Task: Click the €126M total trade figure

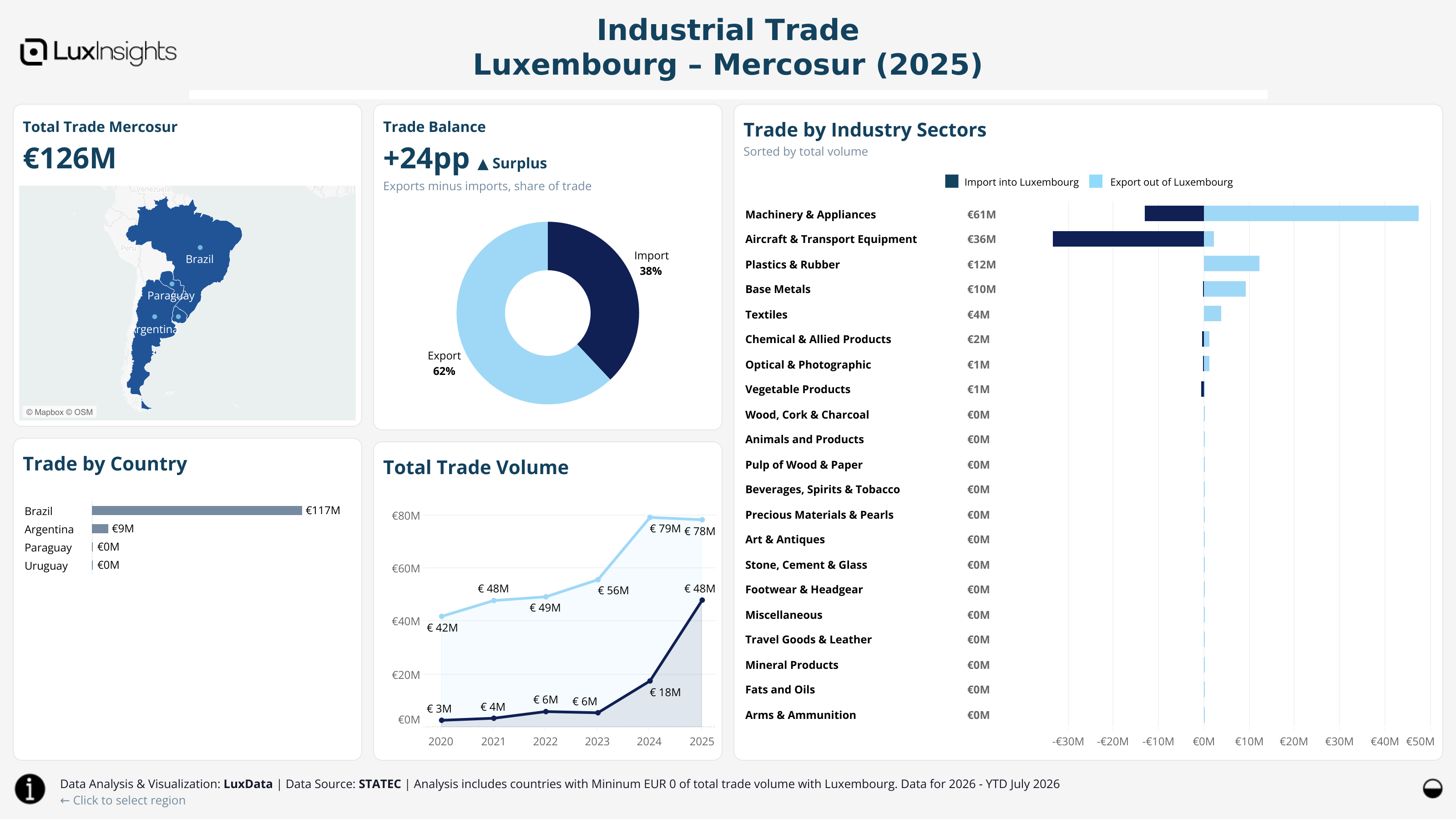Action: click(69, 158)
